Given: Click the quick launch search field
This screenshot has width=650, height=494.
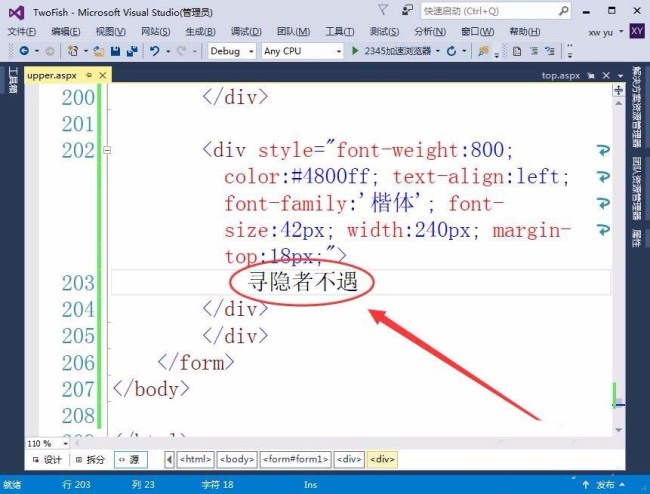Looking at the screenshot, I should [x=496, y=11].
